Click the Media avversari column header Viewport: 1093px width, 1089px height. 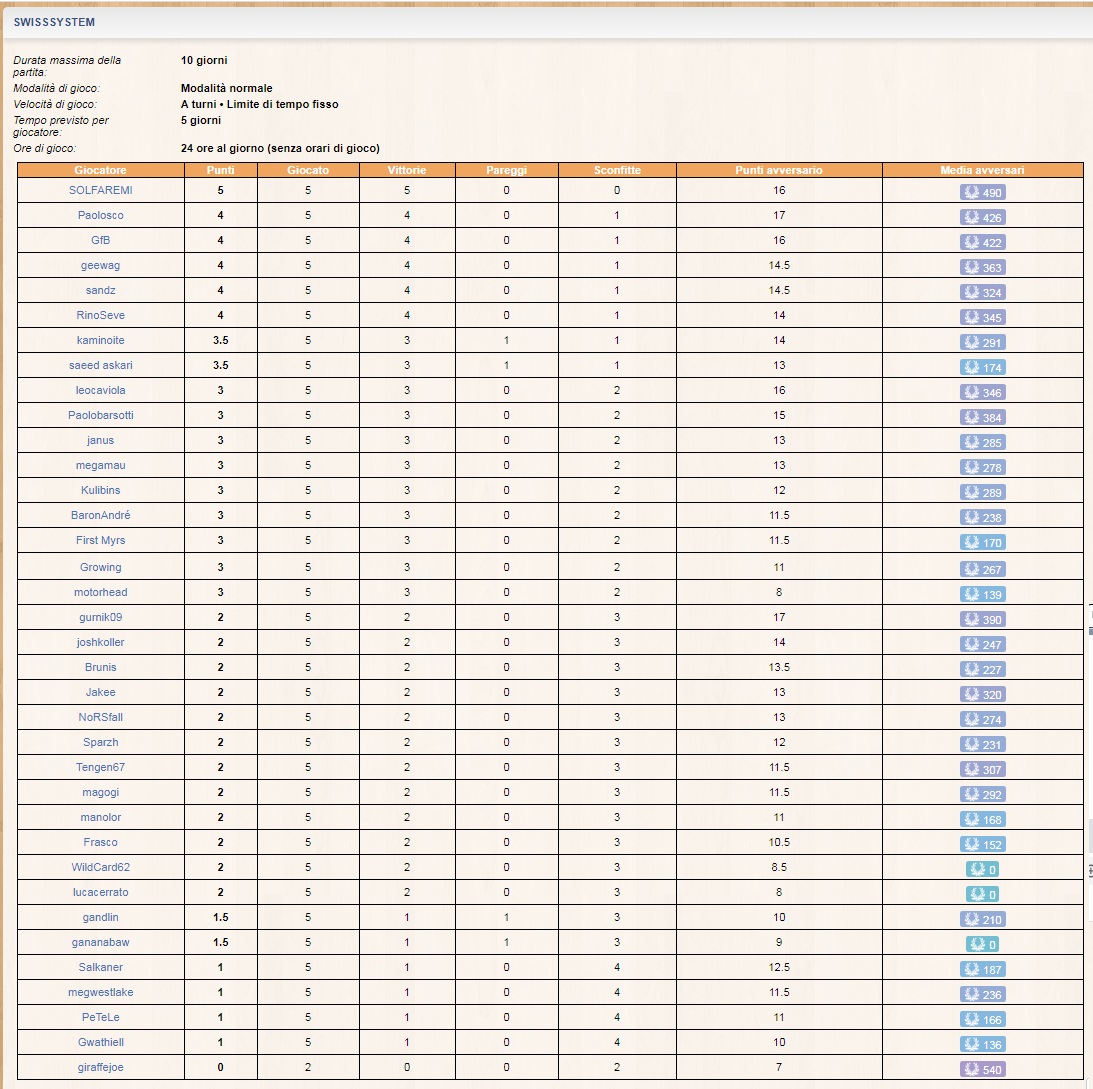coord(982,170)
